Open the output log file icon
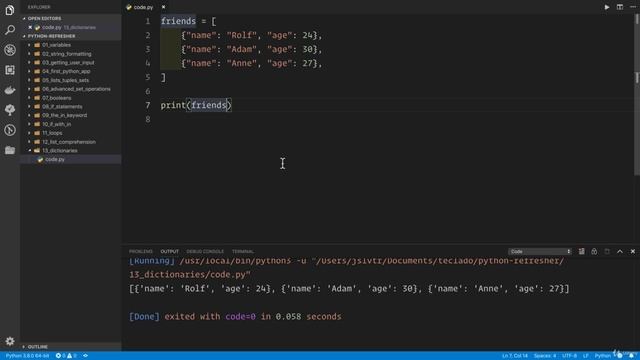The height and width of the screenshot is (360, 640). (x=607, y=251)
